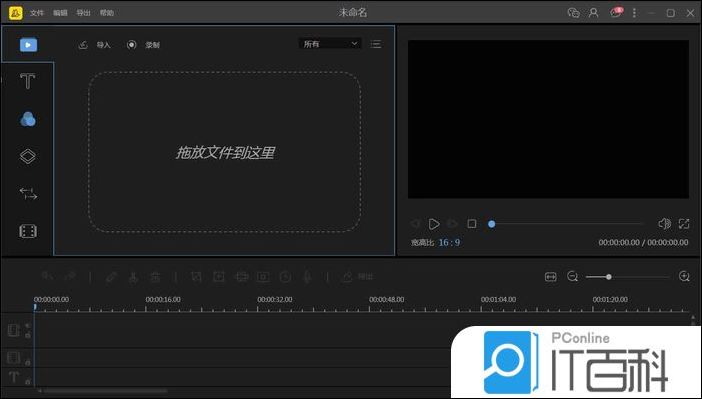The image size is (702, 399).
Task: Open the Transitions panel with opposing arrows icon
Action: pos(28,193)
